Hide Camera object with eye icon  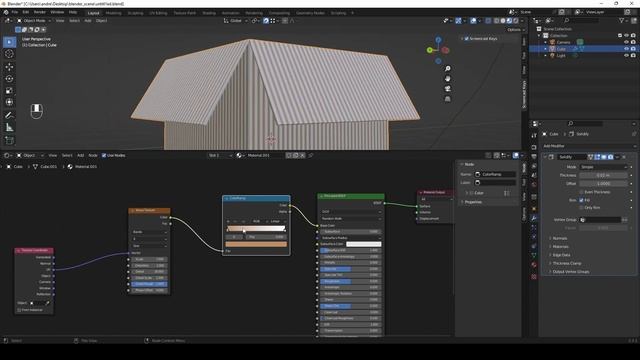click(626, 42)
